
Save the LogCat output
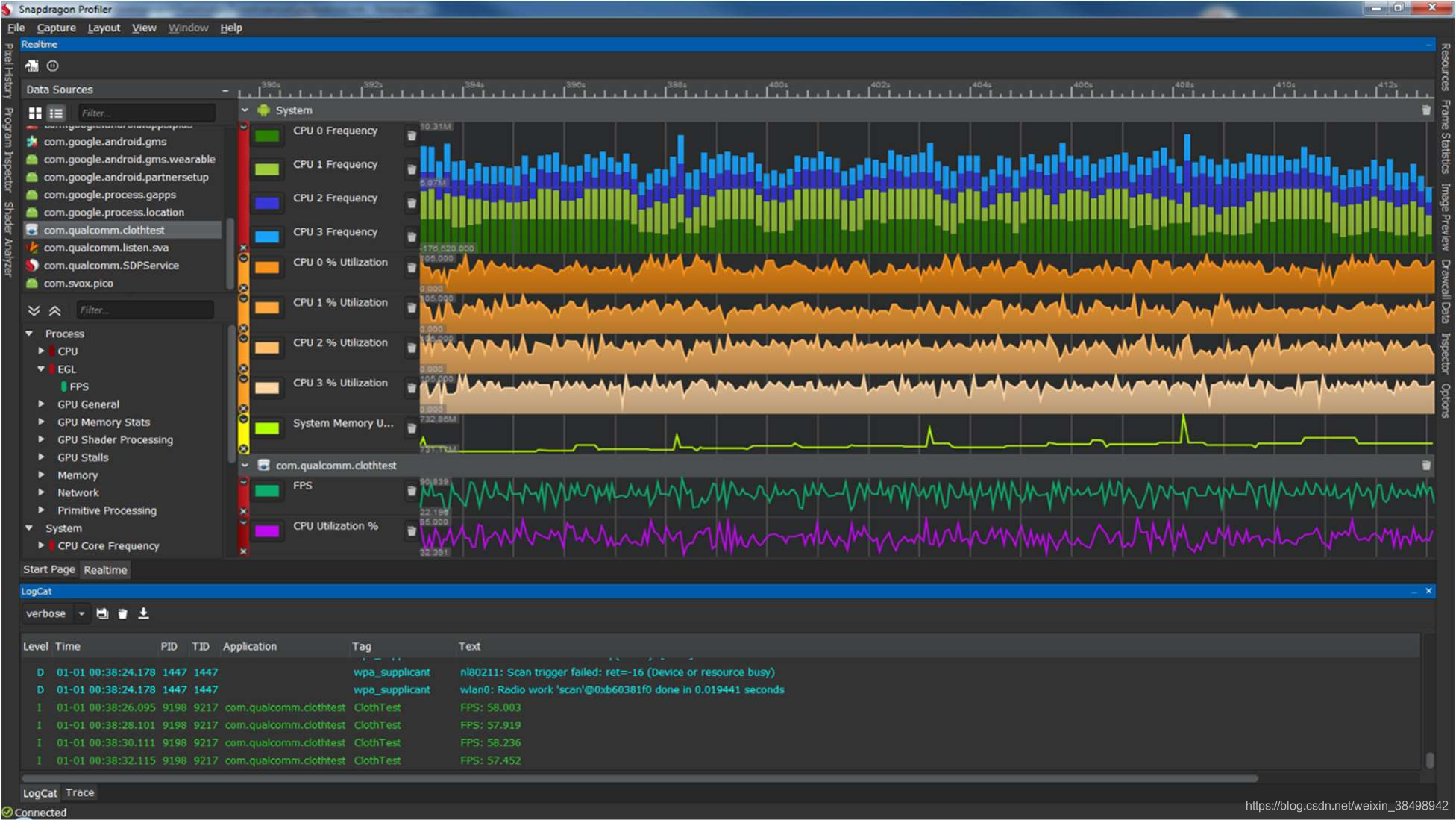pos(102,613)
